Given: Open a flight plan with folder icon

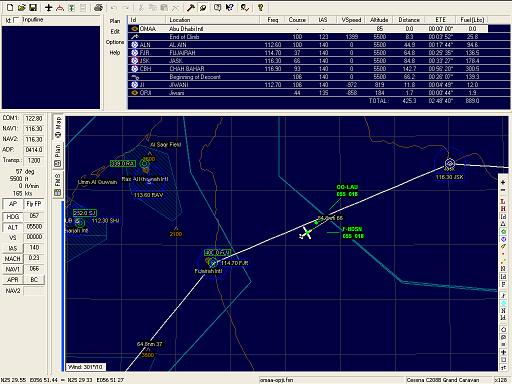Looking at the screenshot, I should 21,7.
